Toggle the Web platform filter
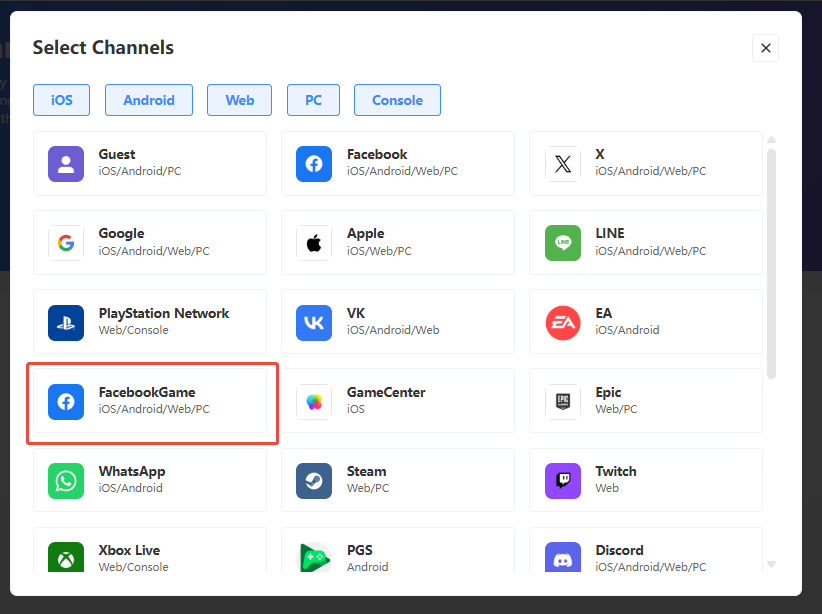The width and height of the screenshot is (822, 614). tap(239, 100)
